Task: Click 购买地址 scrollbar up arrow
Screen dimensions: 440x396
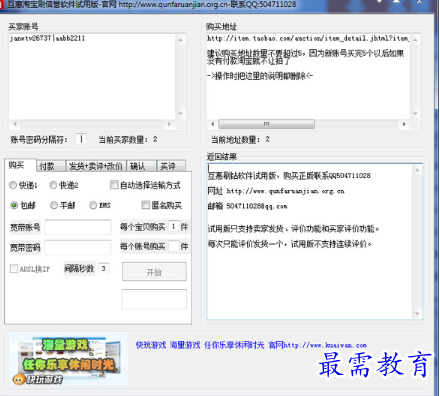Action: 415,40
